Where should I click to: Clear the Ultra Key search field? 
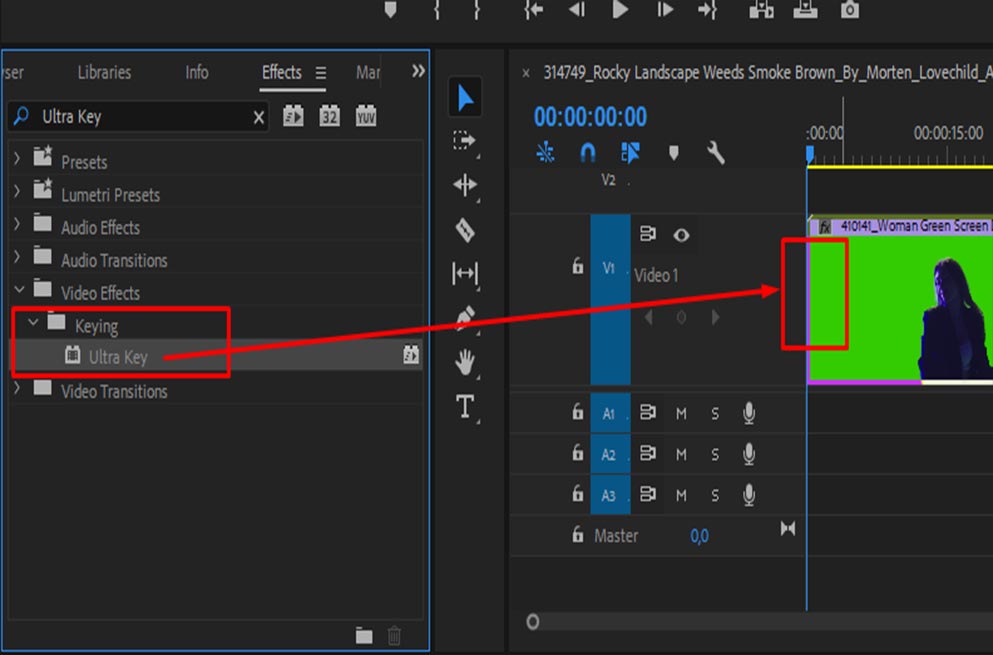point(259,117)
